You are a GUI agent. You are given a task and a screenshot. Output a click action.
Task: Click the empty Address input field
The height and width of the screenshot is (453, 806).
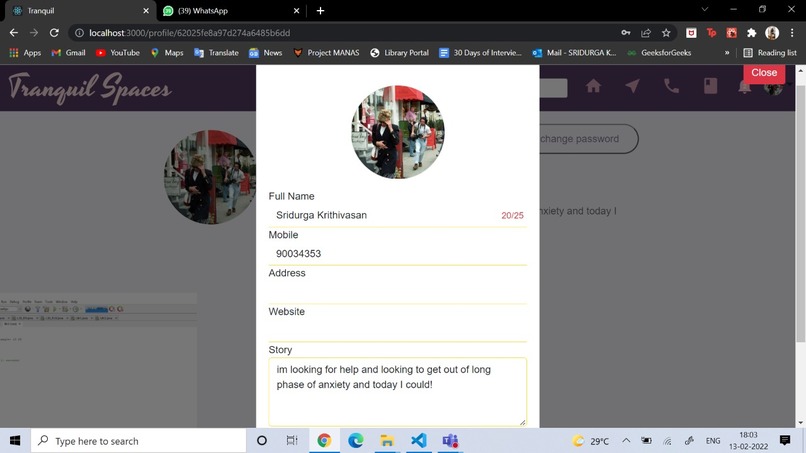(x=397, y=293)
